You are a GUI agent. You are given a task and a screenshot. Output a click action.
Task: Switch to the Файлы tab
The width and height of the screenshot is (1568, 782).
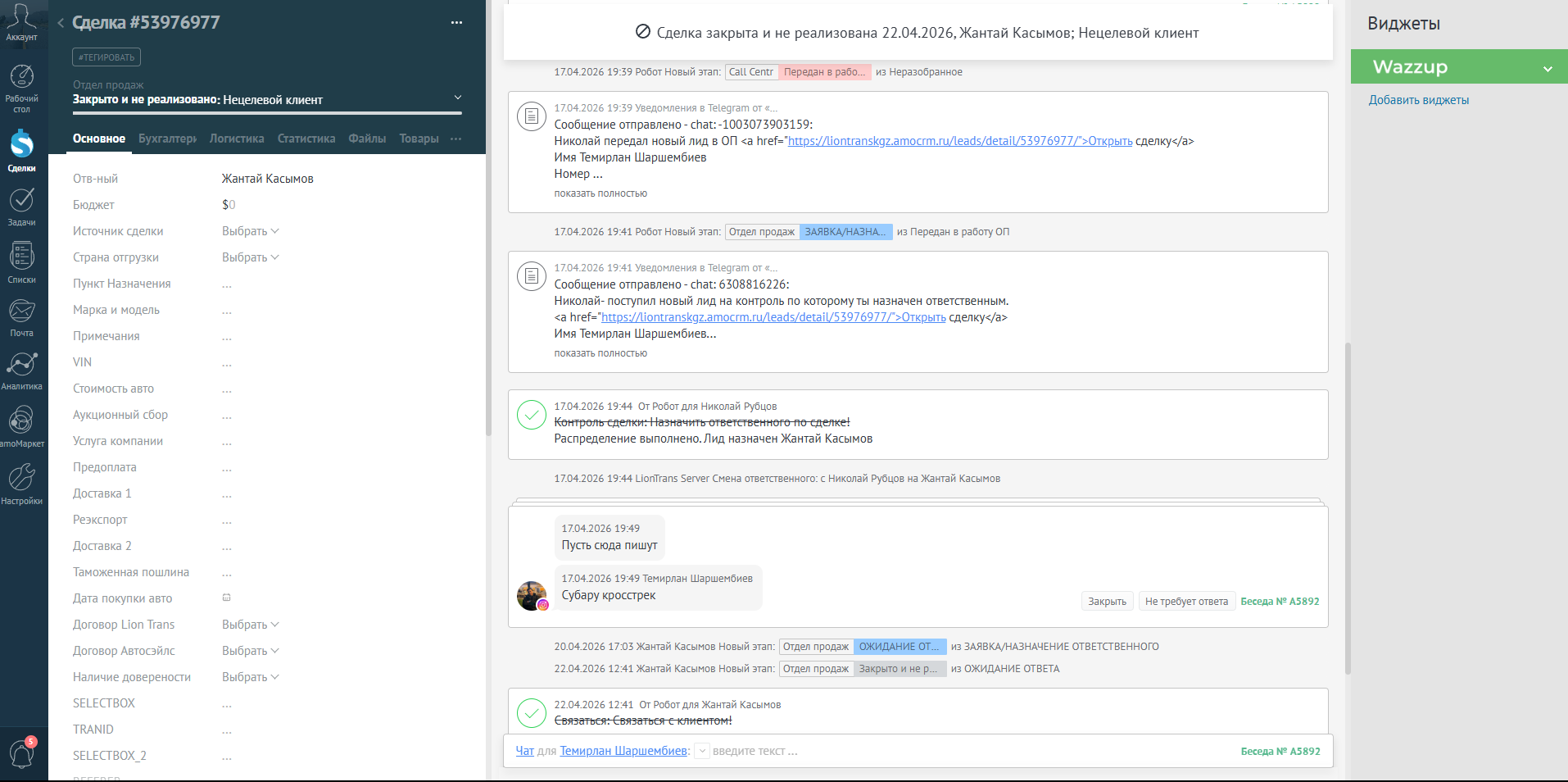367,139
